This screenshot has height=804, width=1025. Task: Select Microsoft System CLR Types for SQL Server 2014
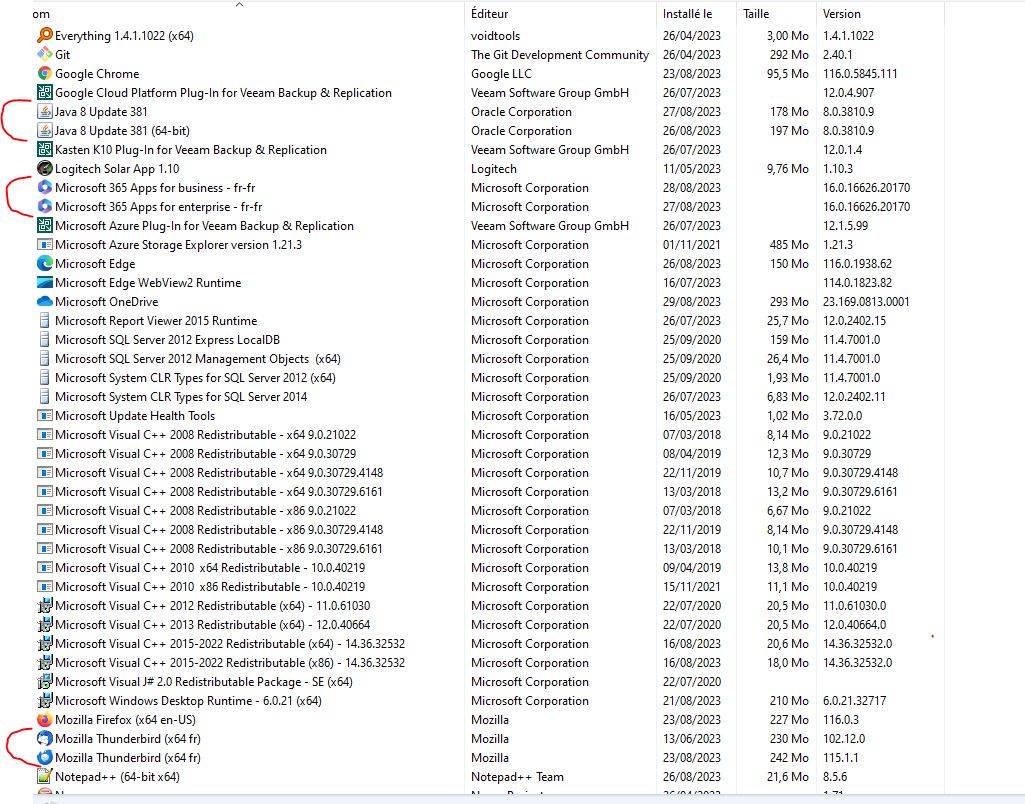[181, 396]
